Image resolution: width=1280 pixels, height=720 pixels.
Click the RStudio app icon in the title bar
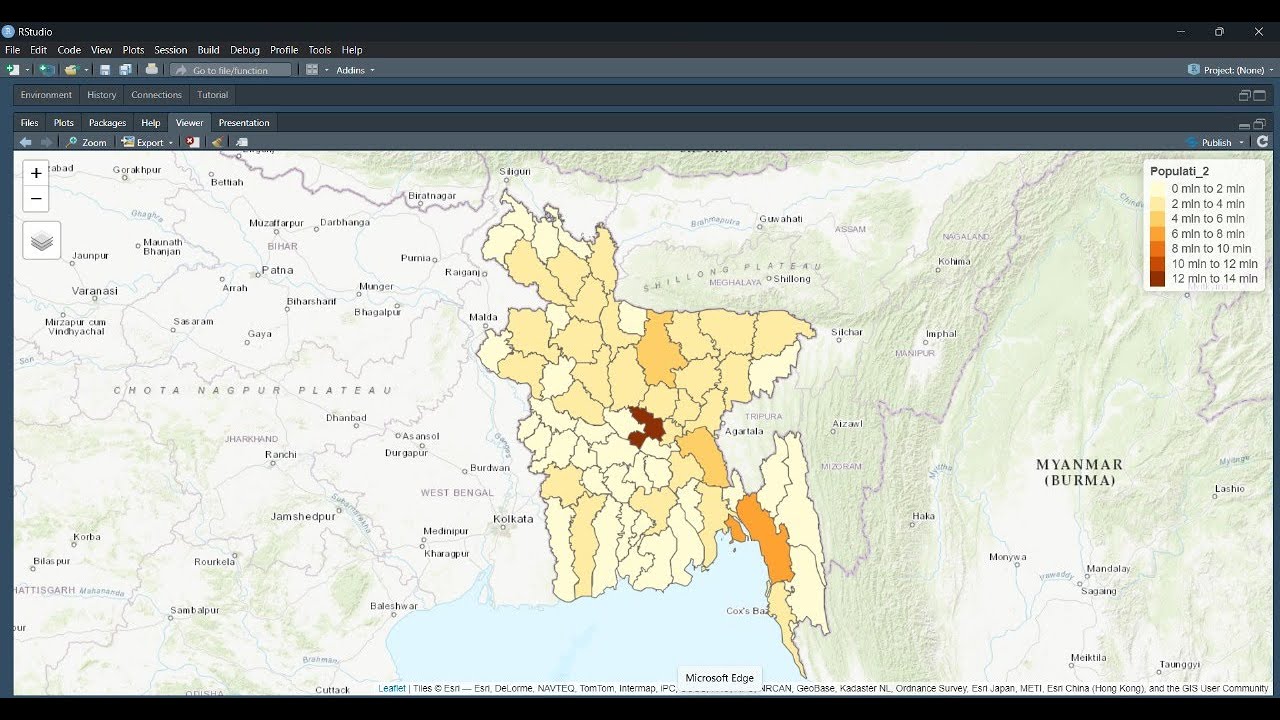point(8,31)
